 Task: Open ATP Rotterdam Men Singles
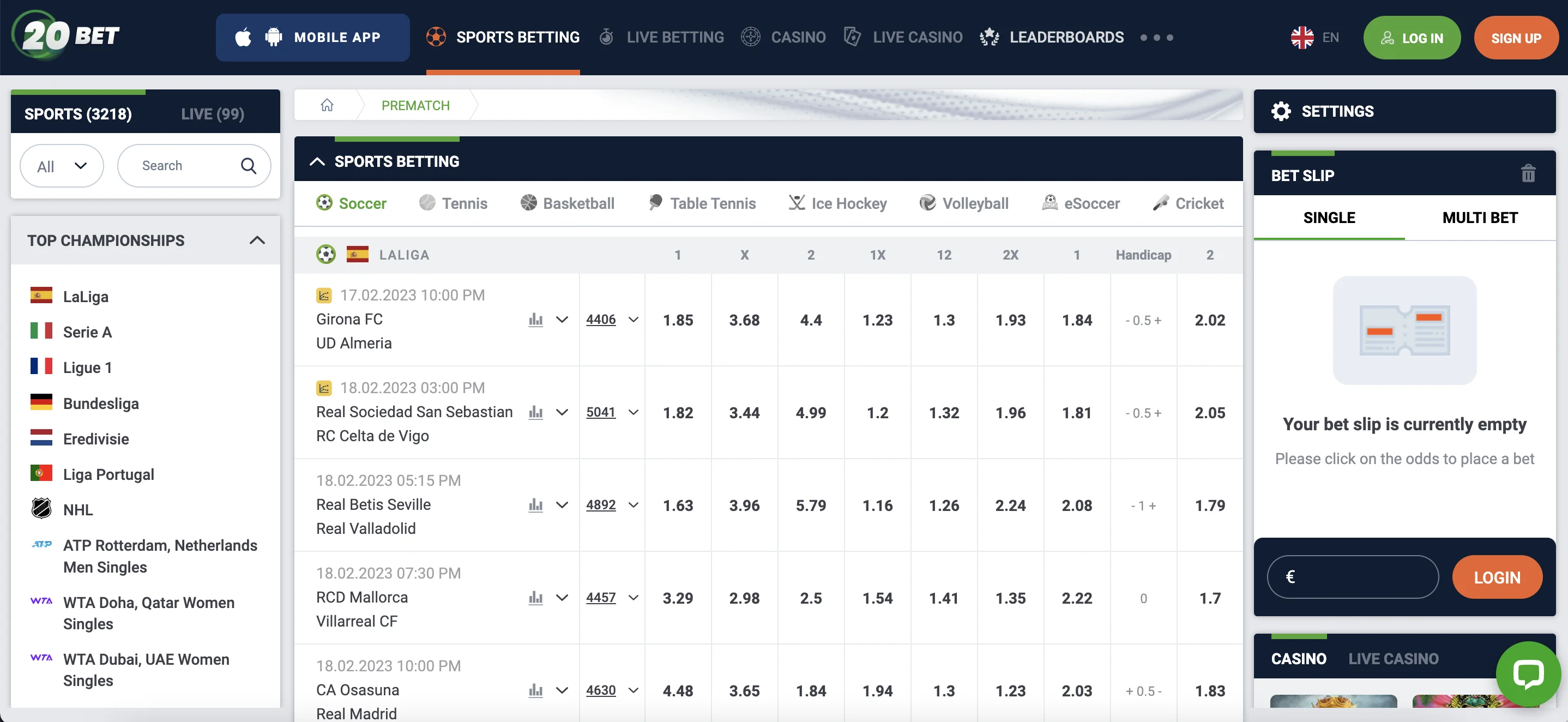tap(160, 556)
